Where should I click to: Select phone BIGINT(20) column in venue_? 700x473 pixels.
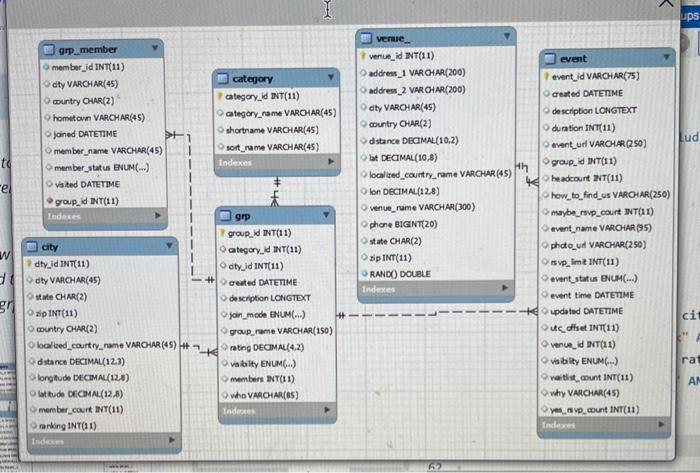coord(403,224)
